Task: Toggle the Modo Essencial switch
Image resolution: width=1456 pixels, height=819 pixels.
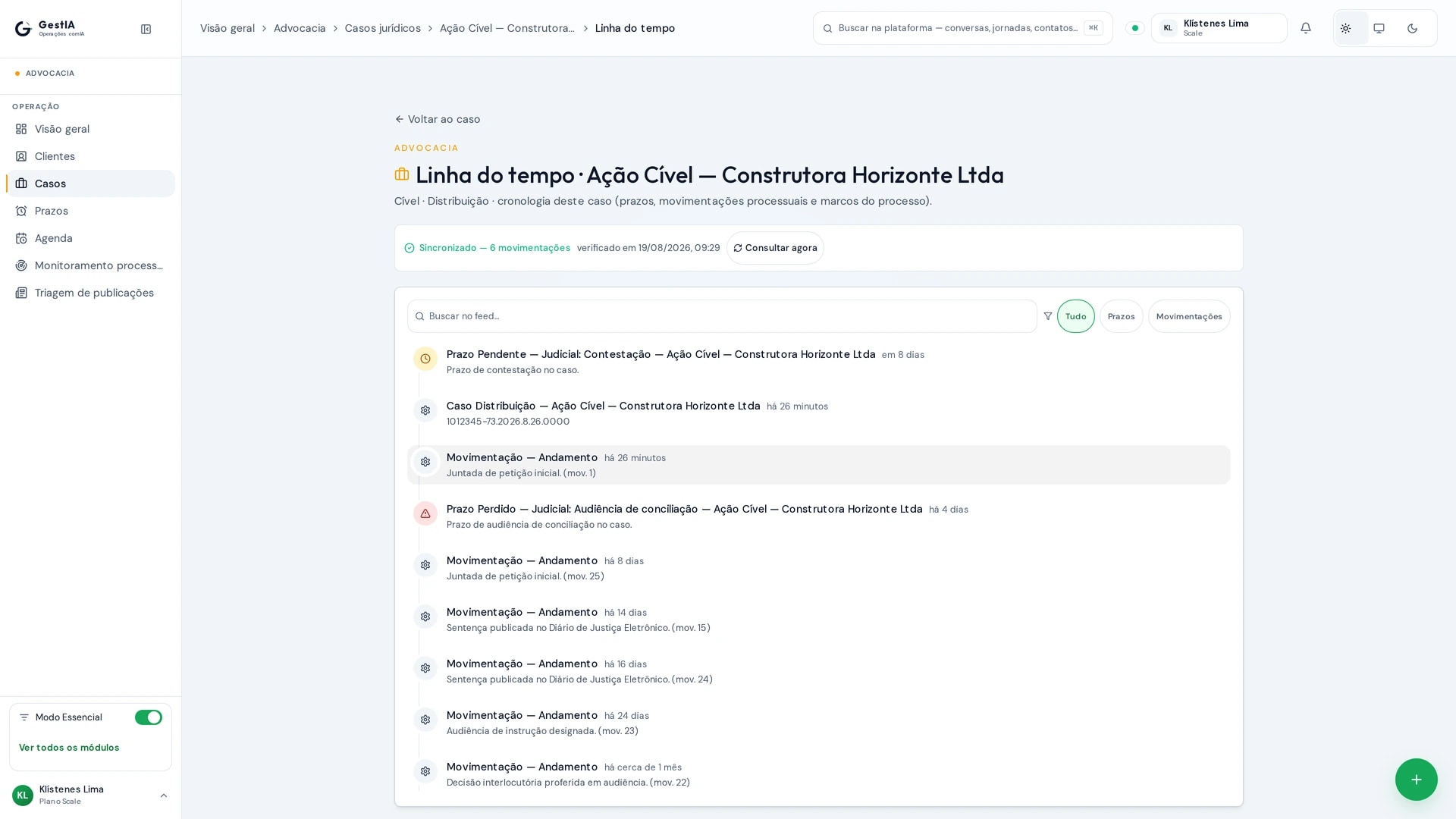Action: (149, 717)
